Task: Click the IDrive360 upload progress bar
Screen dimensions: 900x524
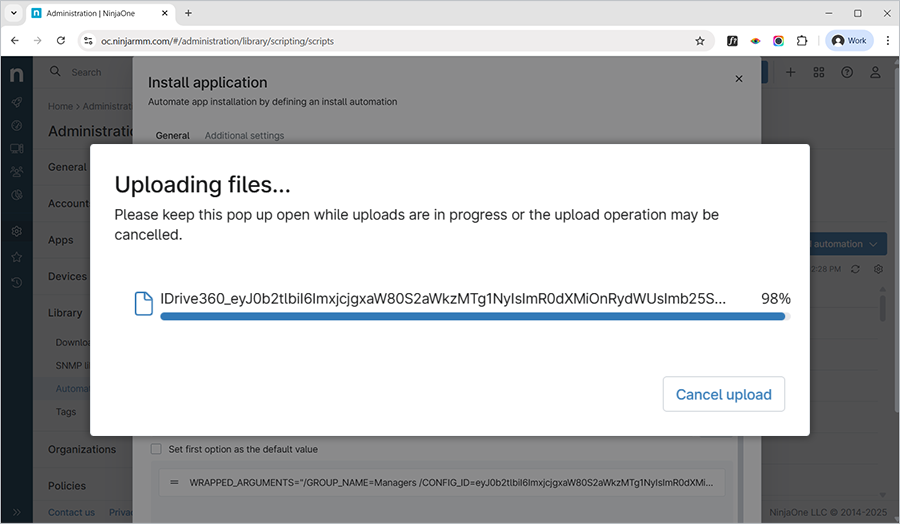Action: coord(475,316)
